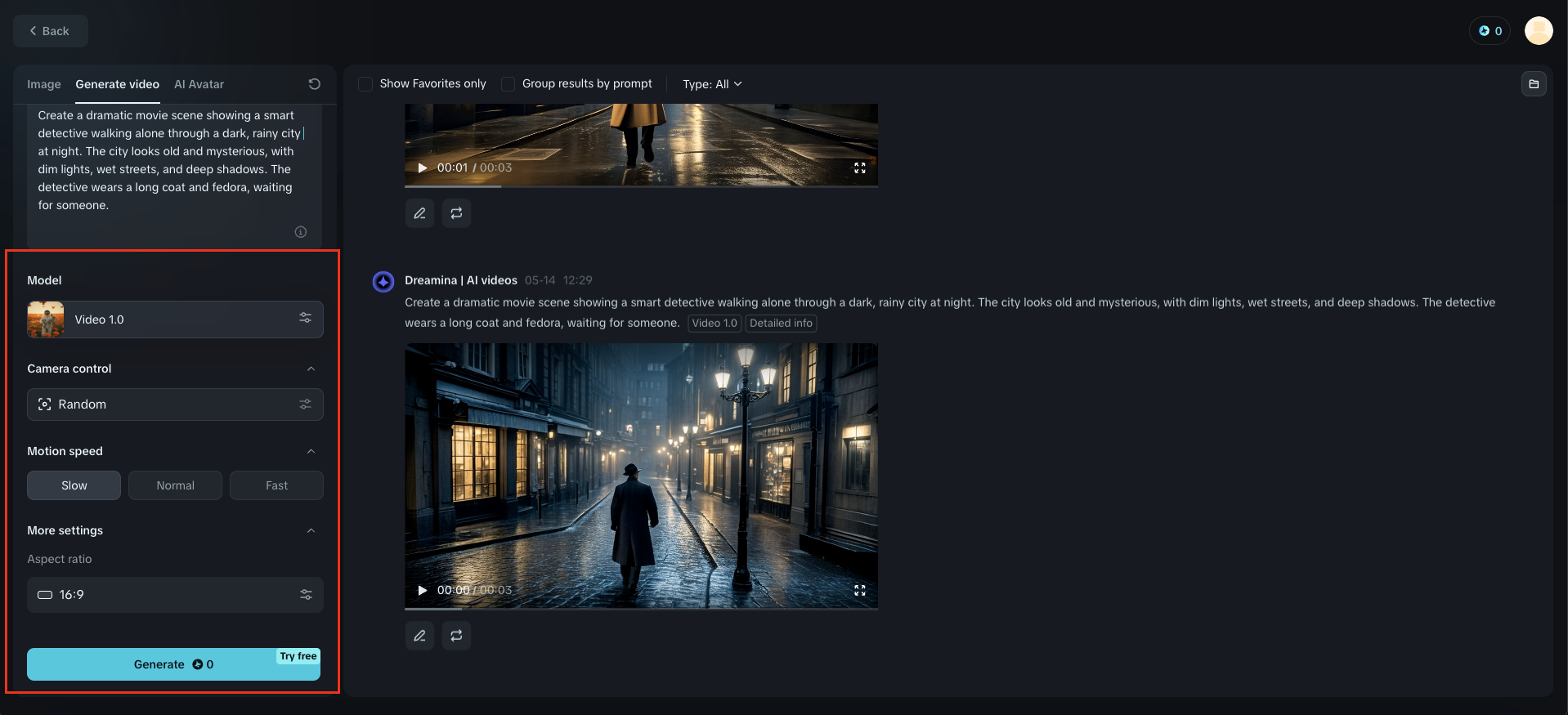Play the lower detective street video

point(423,590)
